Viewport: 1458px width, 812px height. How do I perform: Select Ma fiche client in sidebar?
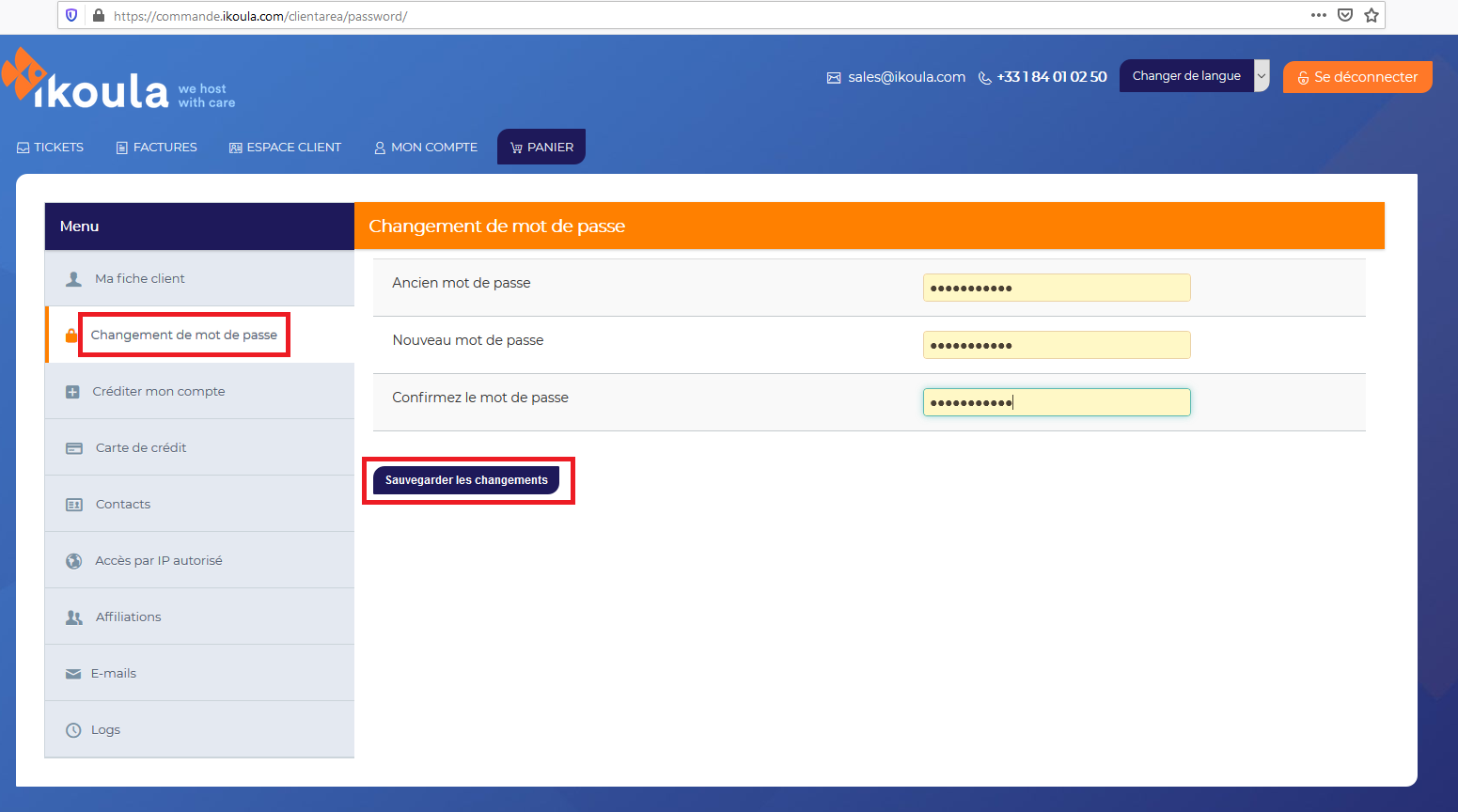point(199,278)
